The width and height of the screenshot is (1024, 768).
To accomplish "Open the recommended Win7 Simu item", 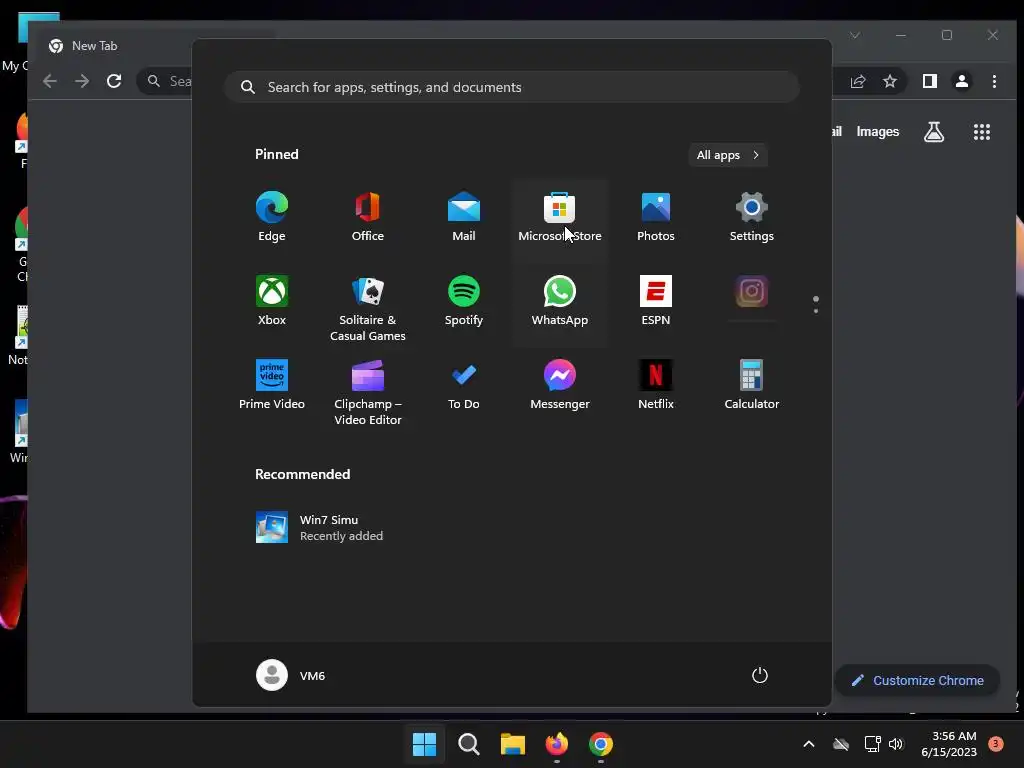I will click(320, 527).
